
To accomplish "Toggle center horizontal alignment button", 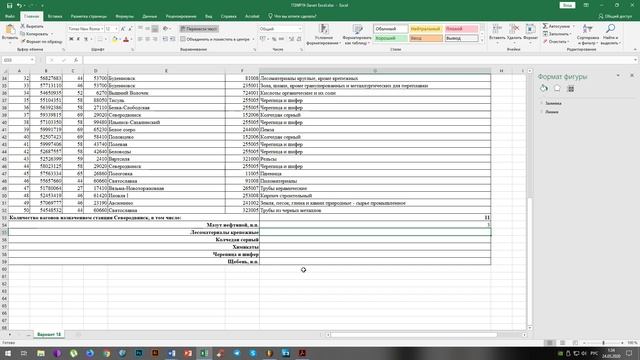I will pyautogui.click(x=147, y=39).
